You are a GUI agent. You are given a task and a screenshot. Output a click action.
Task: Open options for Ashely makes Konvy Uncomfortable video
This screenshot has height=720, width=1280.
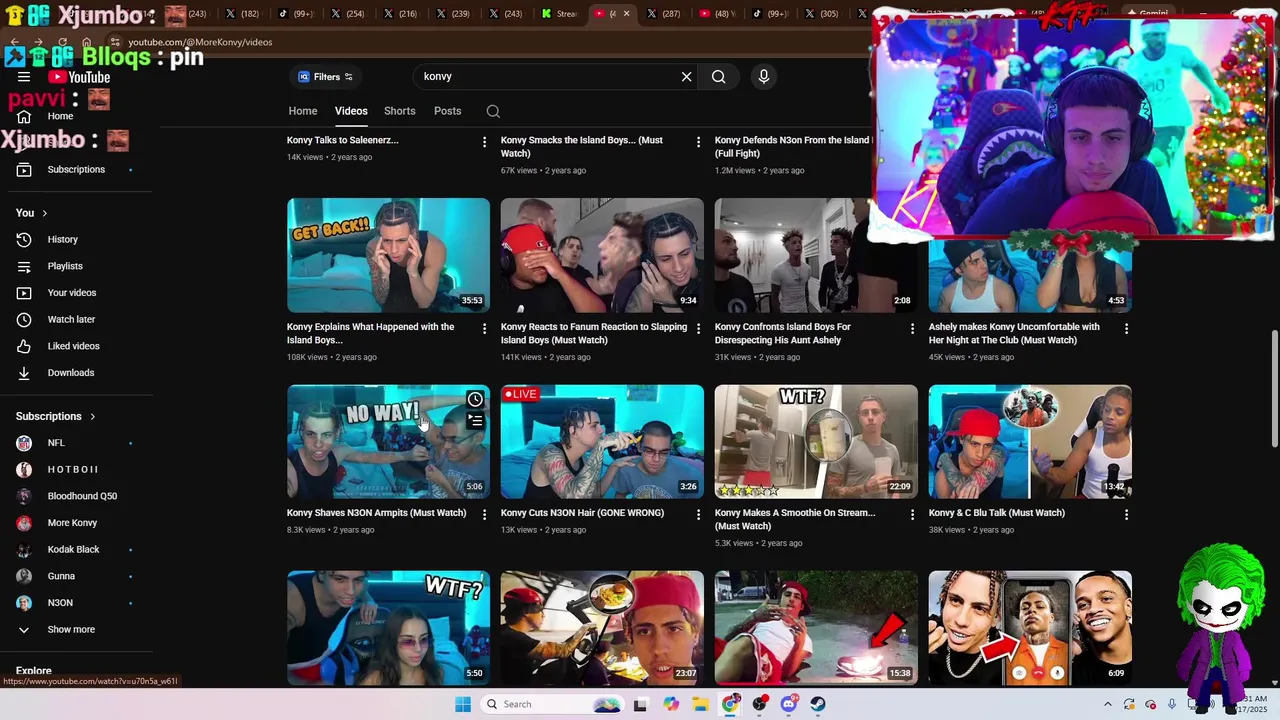click(1126, 328)
